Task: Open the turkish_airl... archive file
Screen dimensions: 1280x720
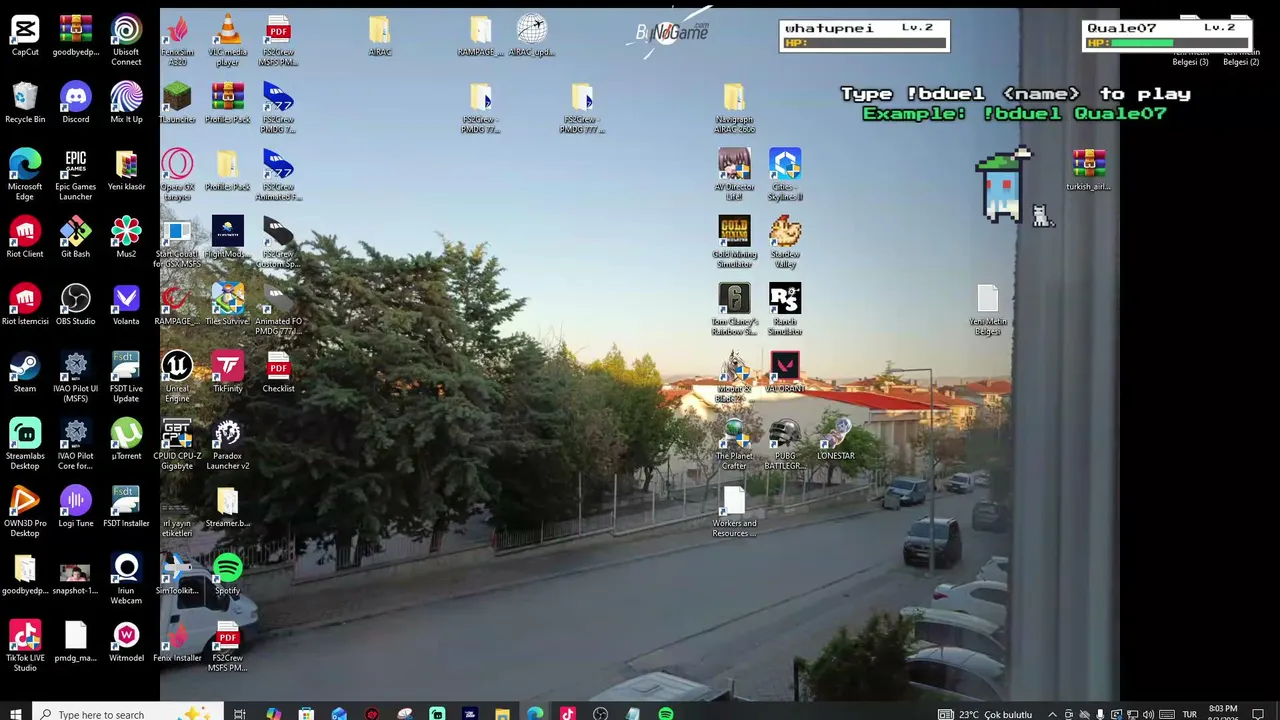Action: tap(1088, 170)
